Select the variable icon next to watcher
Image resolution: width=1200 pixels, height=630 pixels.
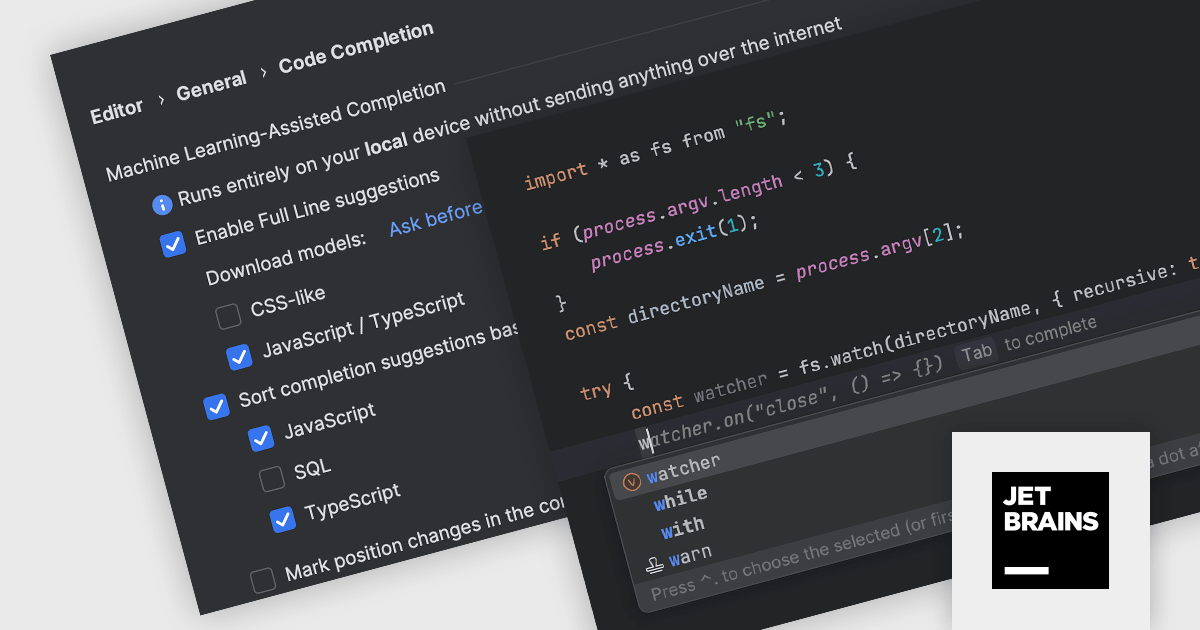(x=631, y=481)
